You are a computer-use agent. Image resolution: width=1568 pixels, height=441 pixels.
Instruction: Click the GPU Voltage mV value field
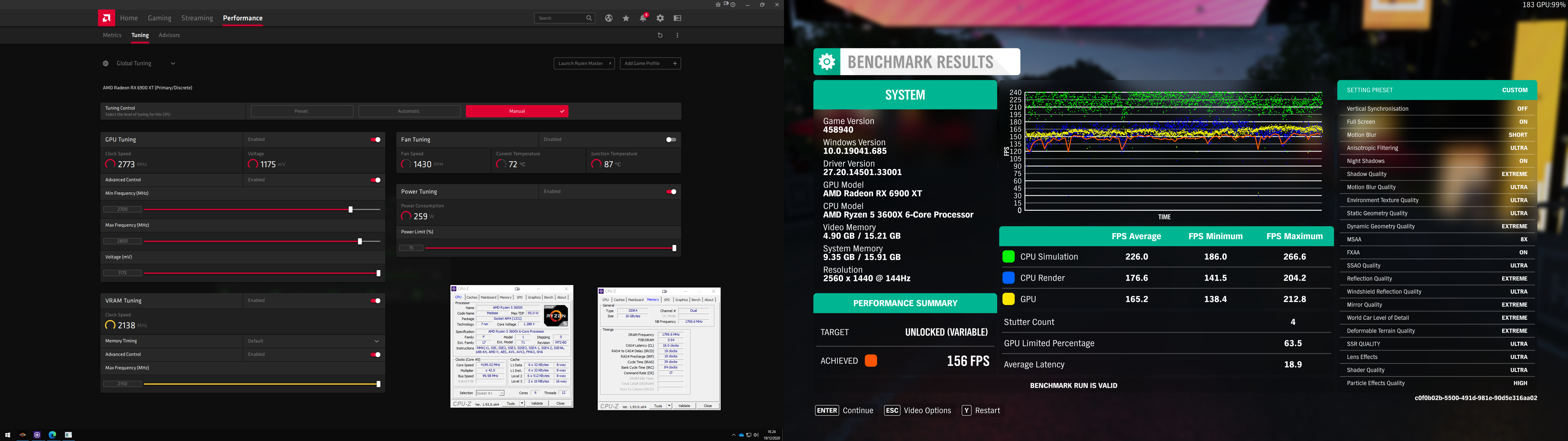[x=123, y=273]
